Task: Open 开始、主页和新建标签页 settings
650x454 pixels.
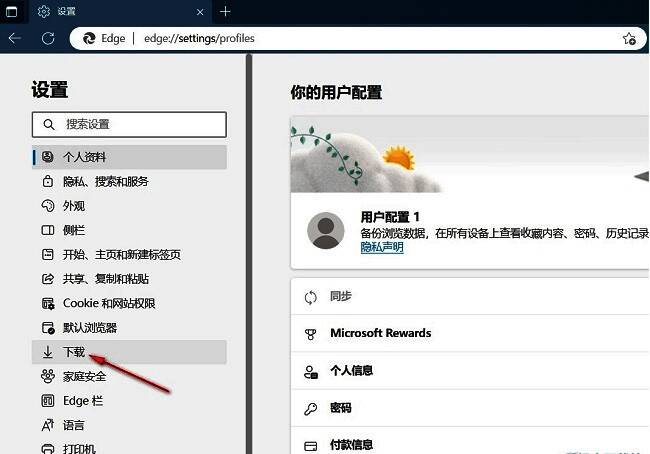Action: click(x=121, y=254)
